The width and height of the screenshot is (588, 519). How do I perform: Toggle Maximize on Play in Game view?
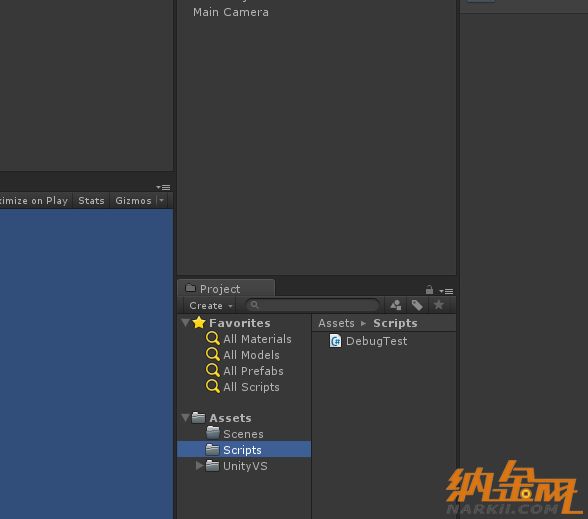tap(34, 201)
